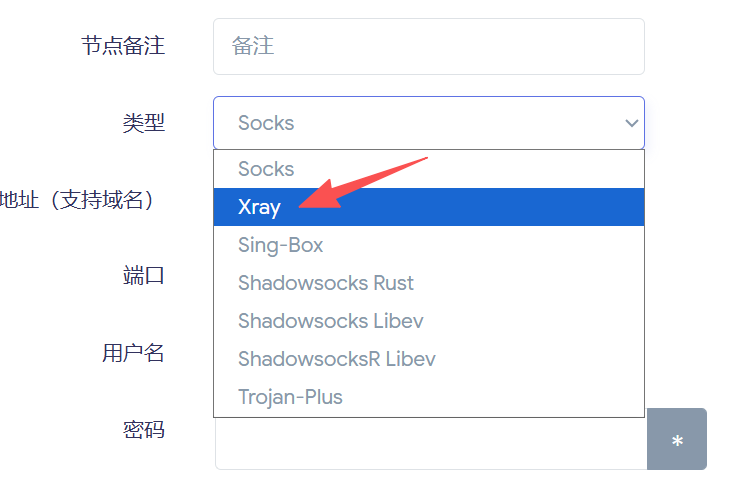Click the 端口 field label
The height and width of the screenshot is (504, 750).
pyautogui.click(x=143, y=276)
